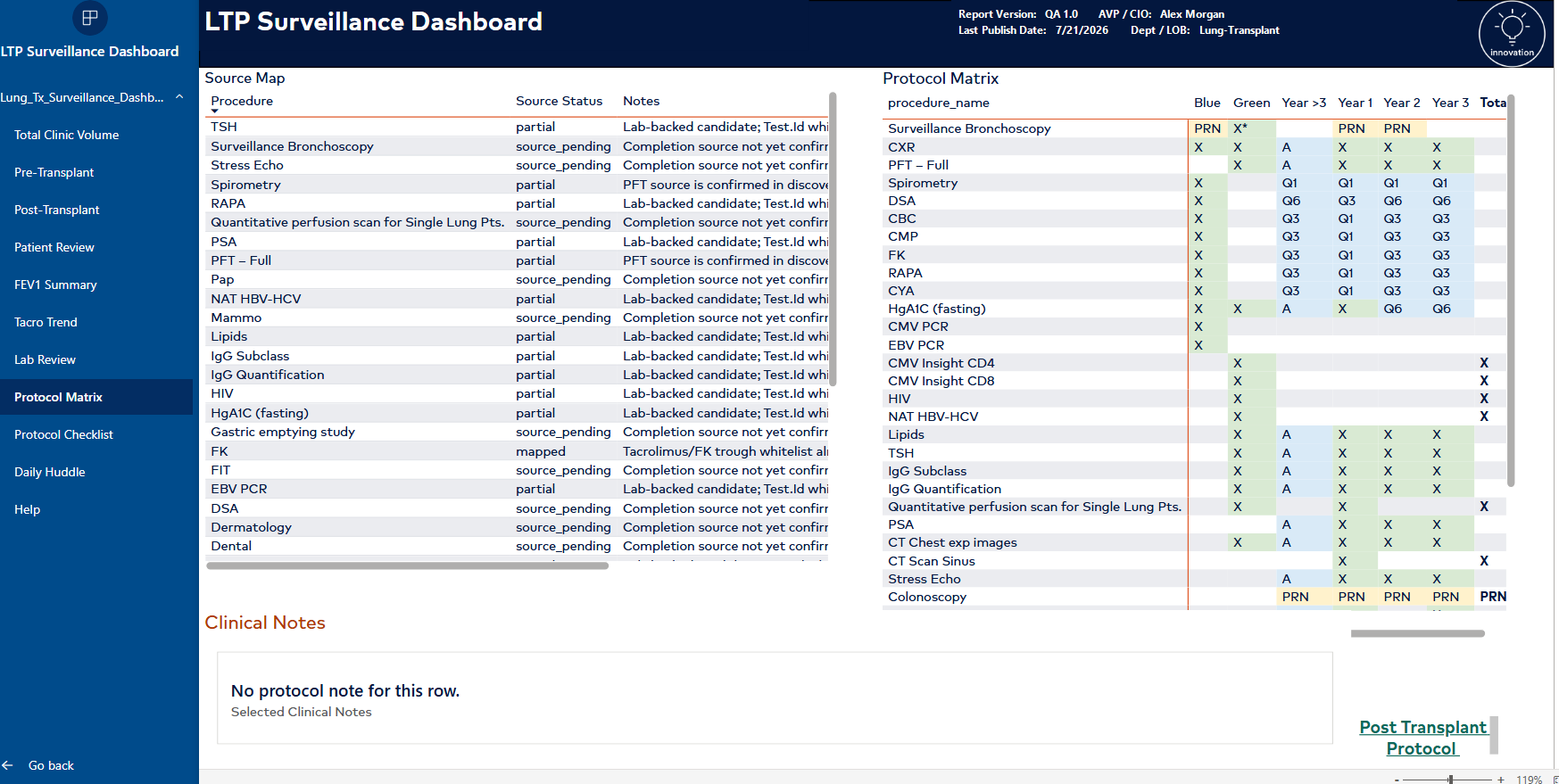
Task: Click the Clinical Notes heading
Action: (x=265, y=623)
